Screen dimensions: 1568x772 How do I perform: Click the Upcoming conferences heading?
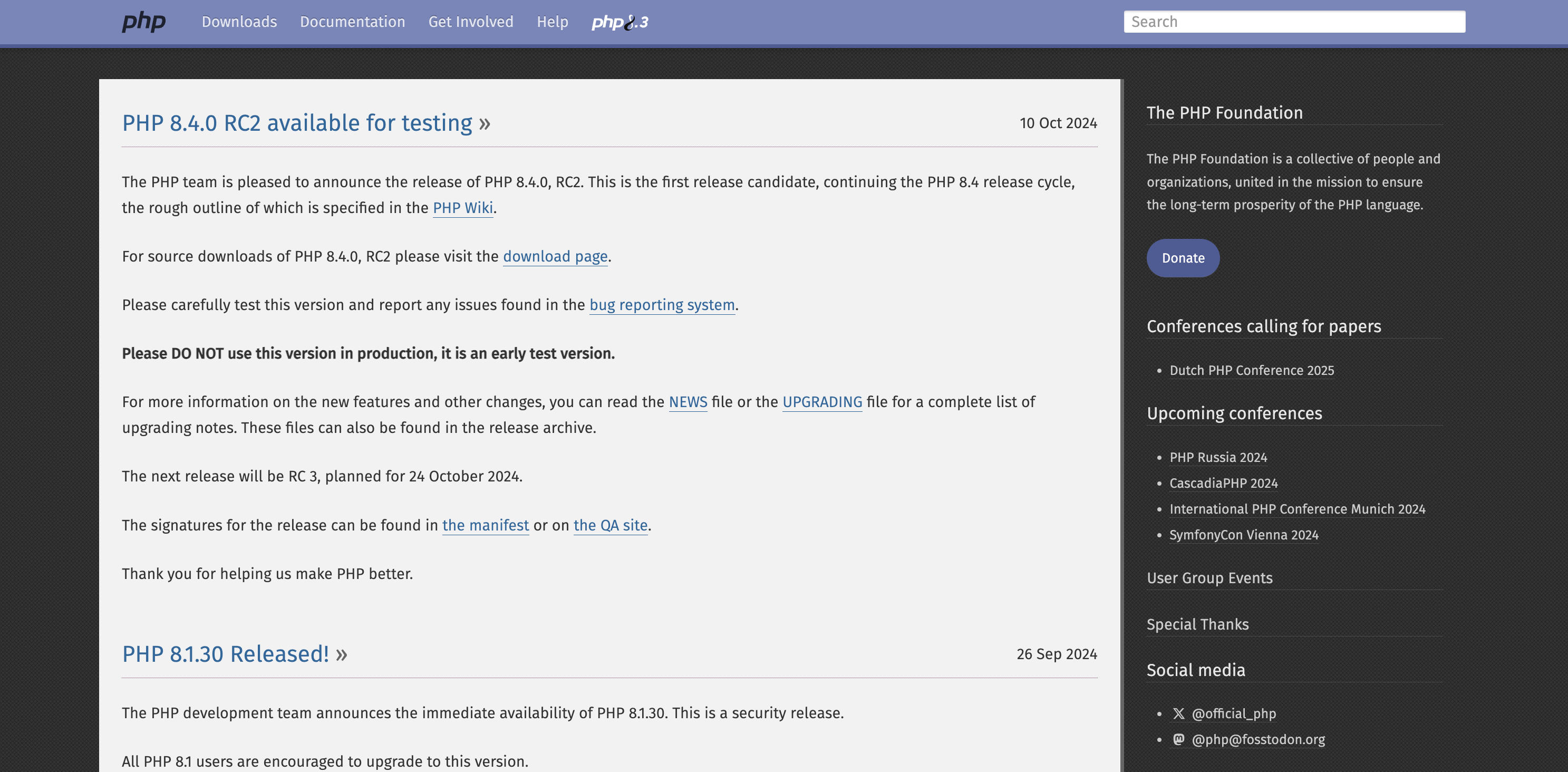click(x=1234, y=414)
